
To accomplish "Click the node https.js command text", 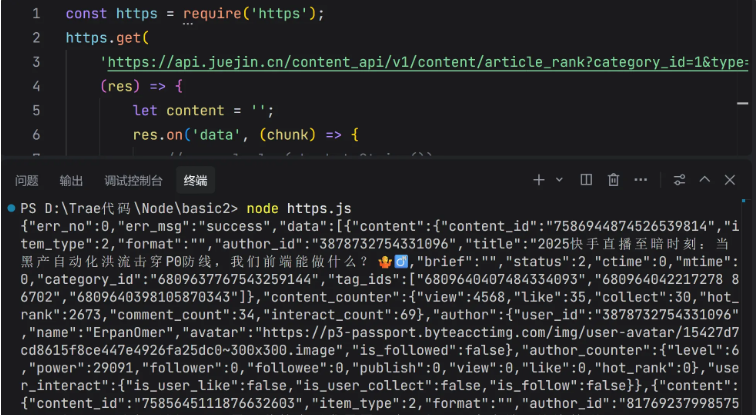I will [x=299, y=208].
